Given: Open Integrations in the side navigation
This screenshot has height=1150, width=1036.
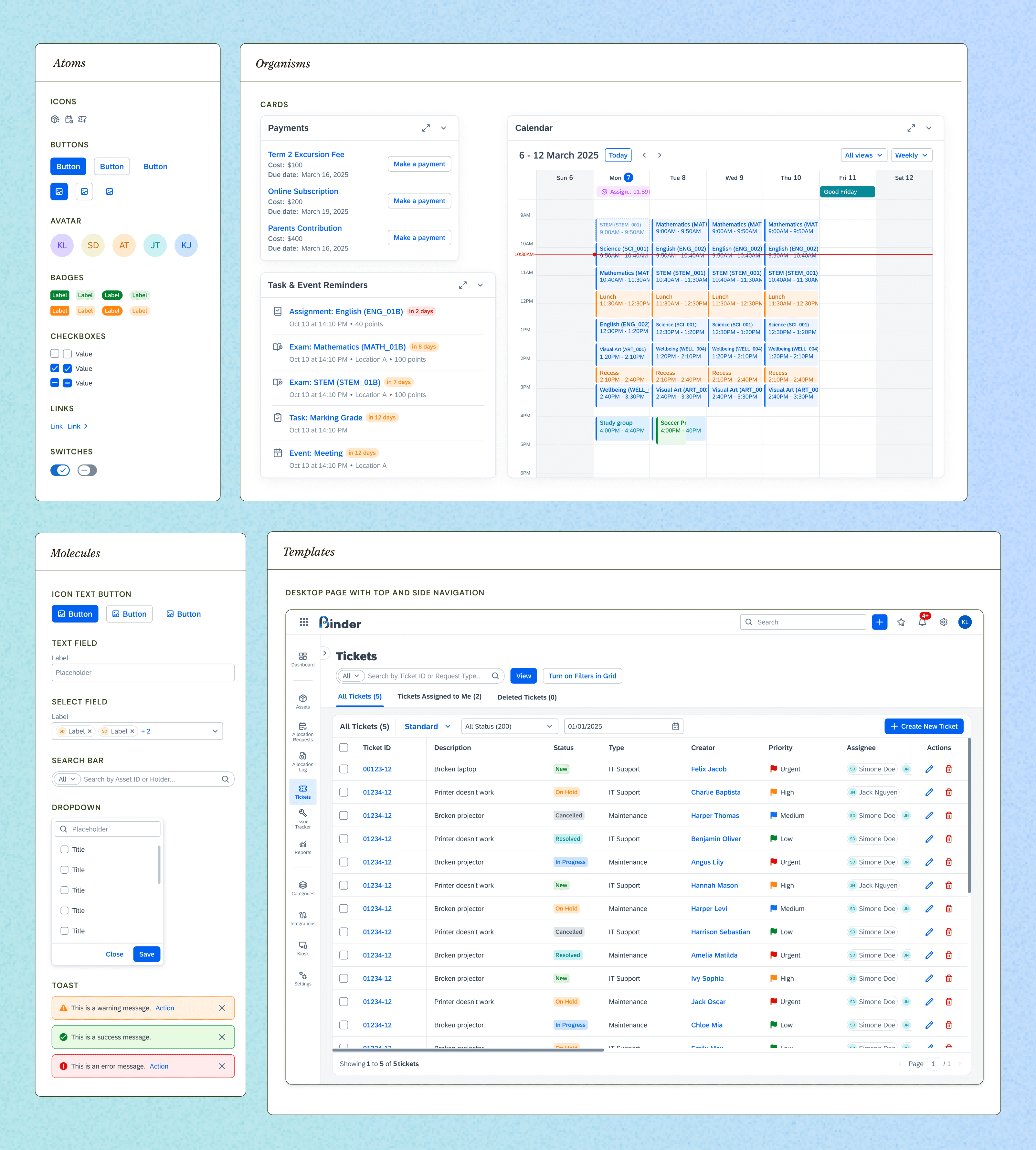Looking at the screenshot, I should point(303,919).
